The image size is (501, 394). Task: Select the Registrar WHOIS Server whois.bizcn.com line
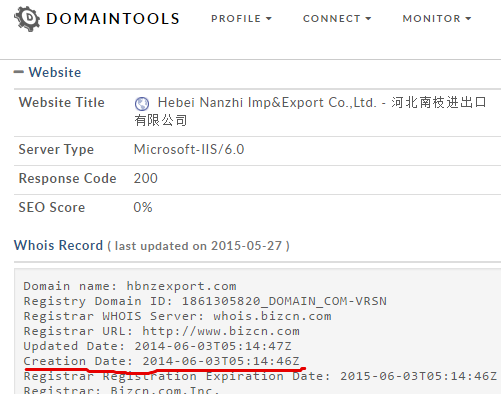178,316
